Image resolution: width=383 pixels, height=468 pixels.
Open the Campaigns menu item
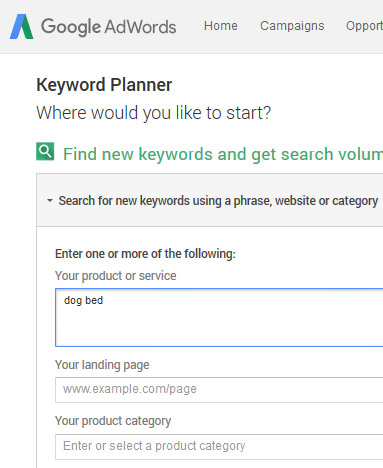(292, 26)
